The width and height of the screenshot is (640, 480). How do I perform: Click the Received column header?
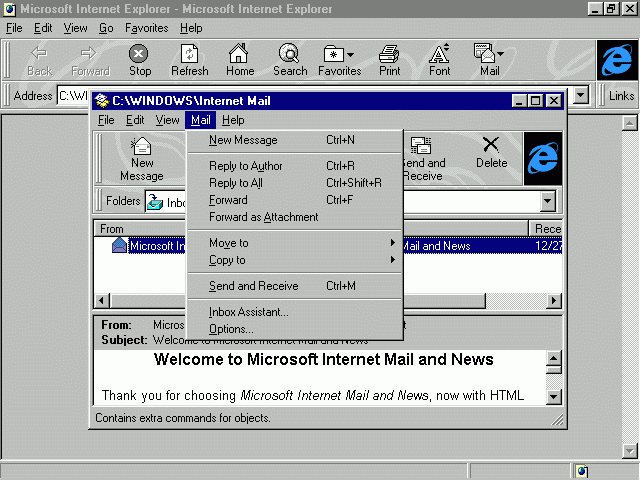[x=546, y=229]
